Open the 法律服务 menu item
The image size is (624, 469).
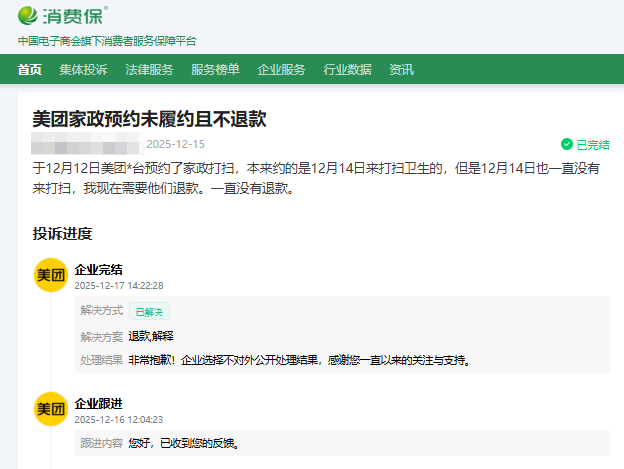pos(149,70)
